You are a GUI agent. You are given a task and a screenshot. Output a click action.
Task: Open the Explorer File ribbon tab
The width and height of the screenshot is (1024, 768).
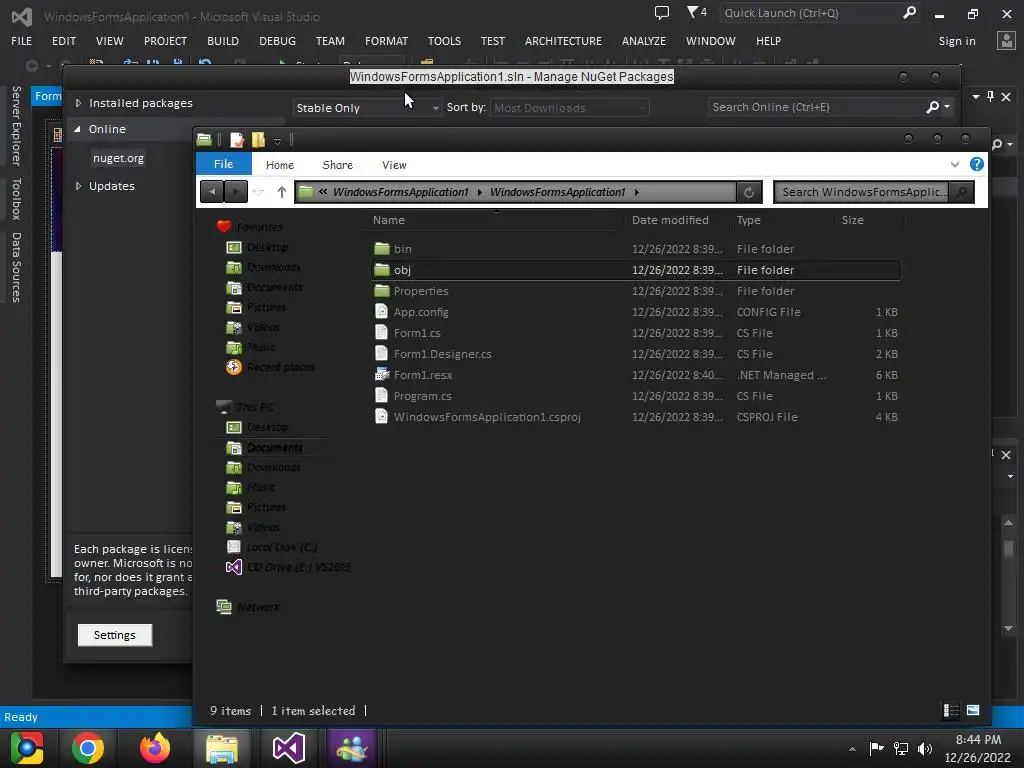(x=223, y=164)
